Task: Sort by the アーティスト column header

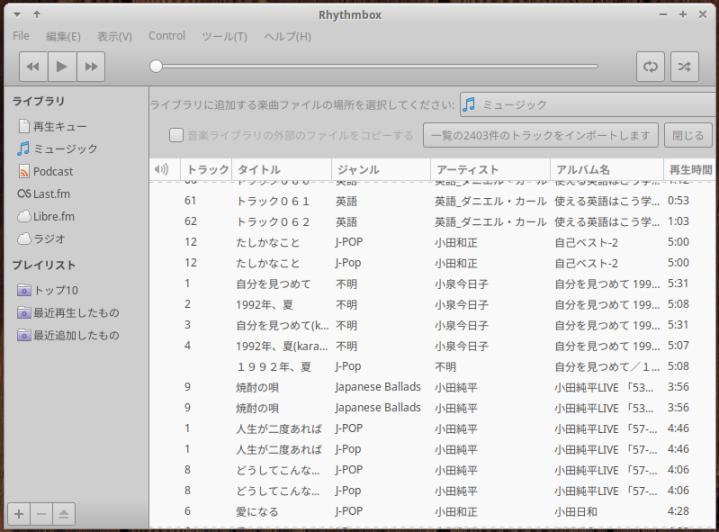Action: [x=491, y=170]
